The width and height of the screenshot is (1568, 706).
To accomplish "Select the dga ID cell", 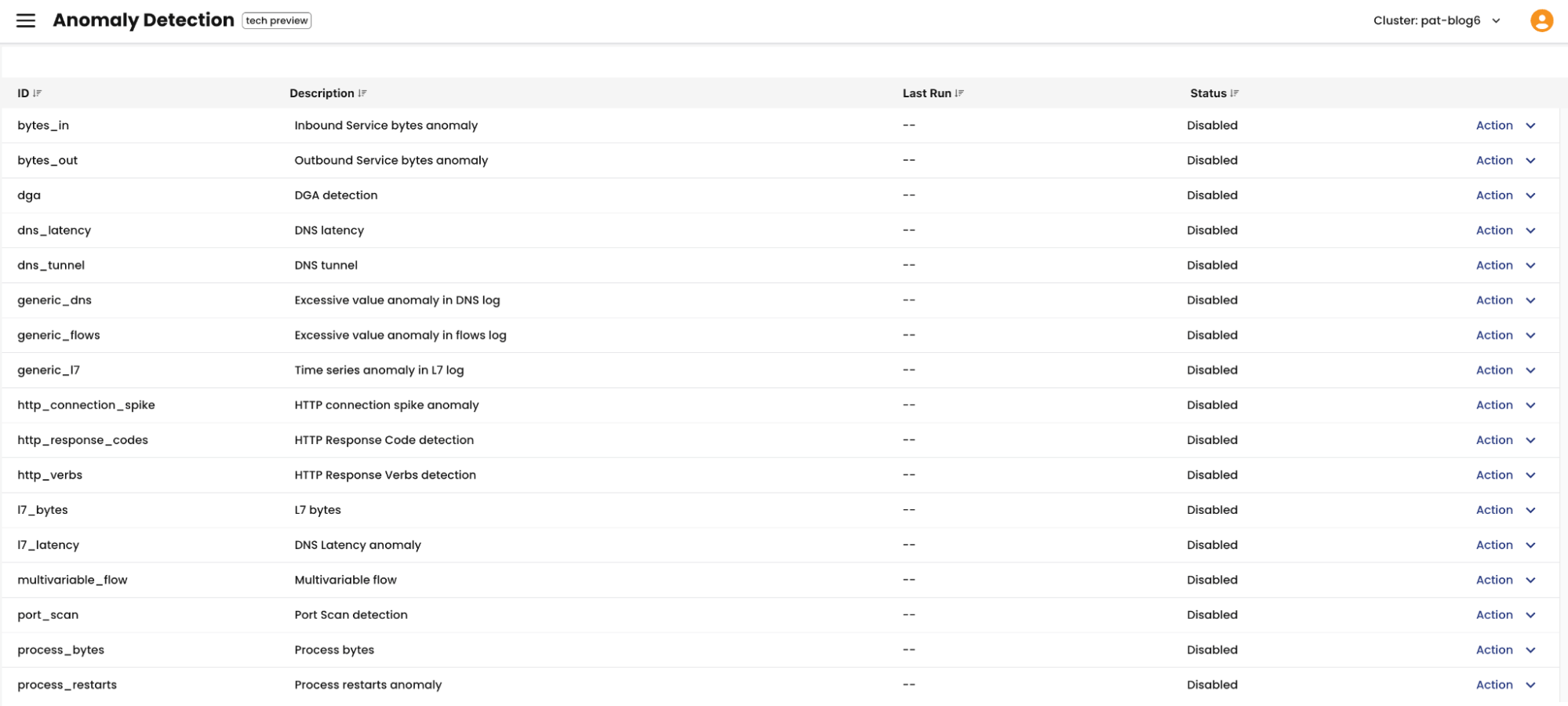I will point(29,196).
